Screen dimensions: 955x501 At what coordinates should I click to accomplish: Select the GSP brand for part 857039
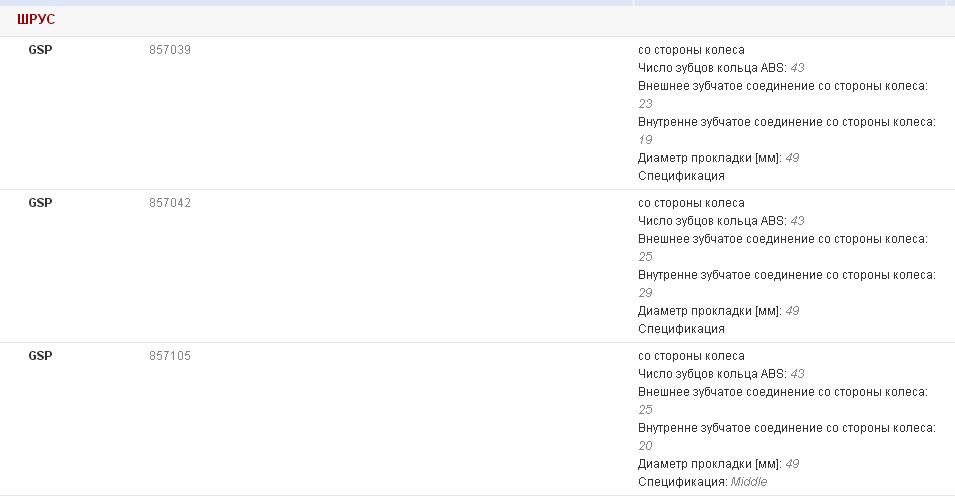[40, 50]
